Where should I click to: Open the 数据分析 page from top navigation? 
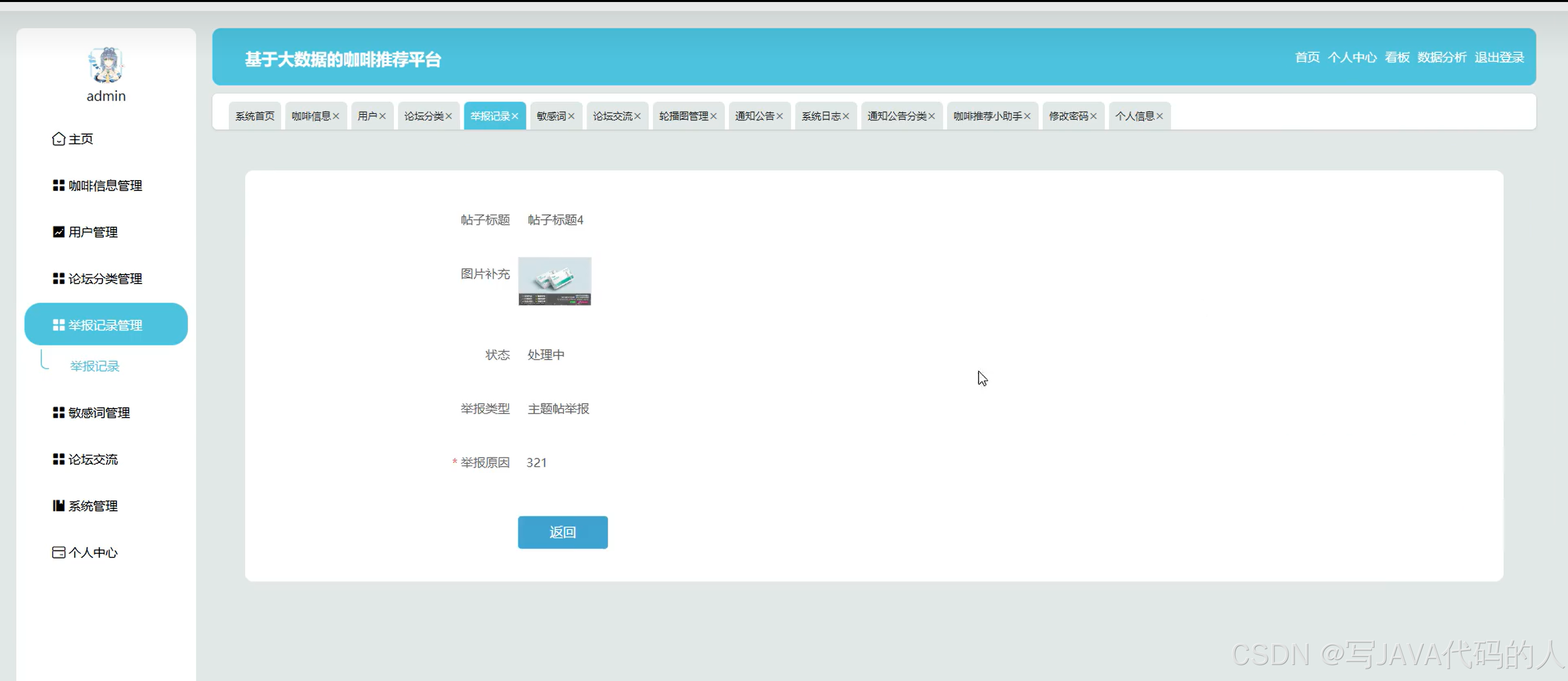point(1442,57)
